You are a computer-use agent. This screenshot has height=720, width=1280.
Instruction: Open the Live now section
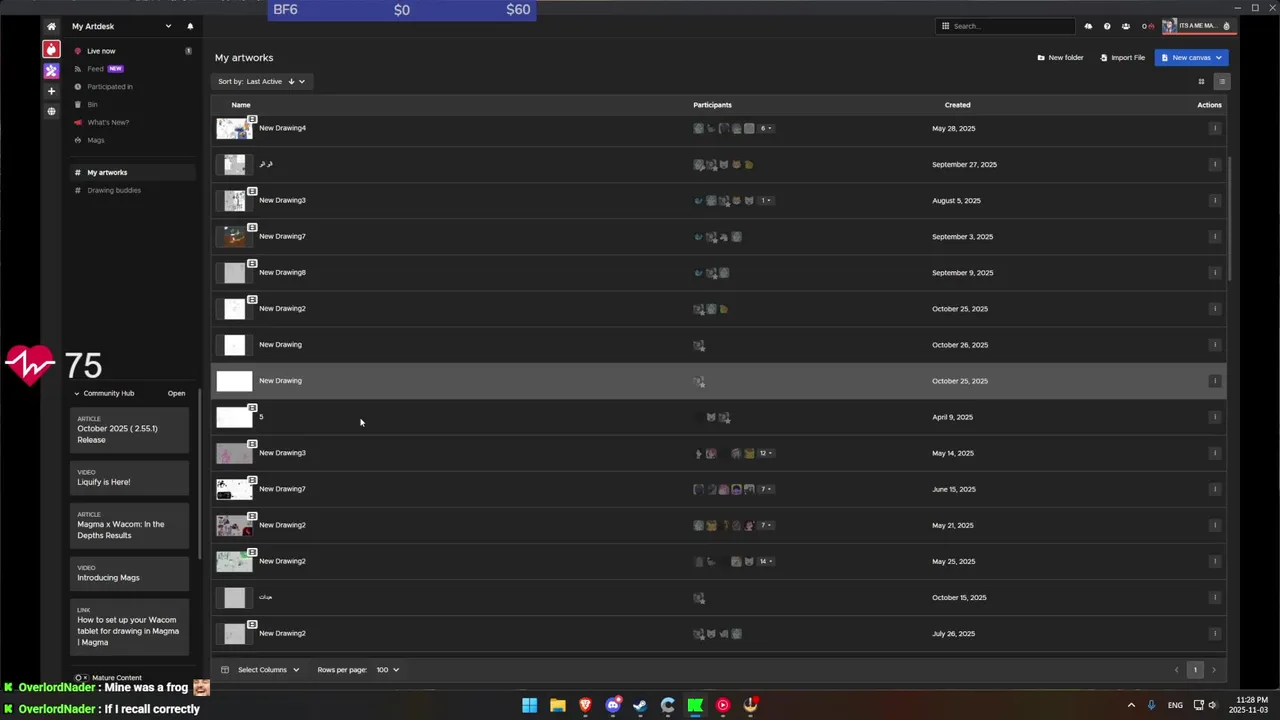(x=101, y=51)
